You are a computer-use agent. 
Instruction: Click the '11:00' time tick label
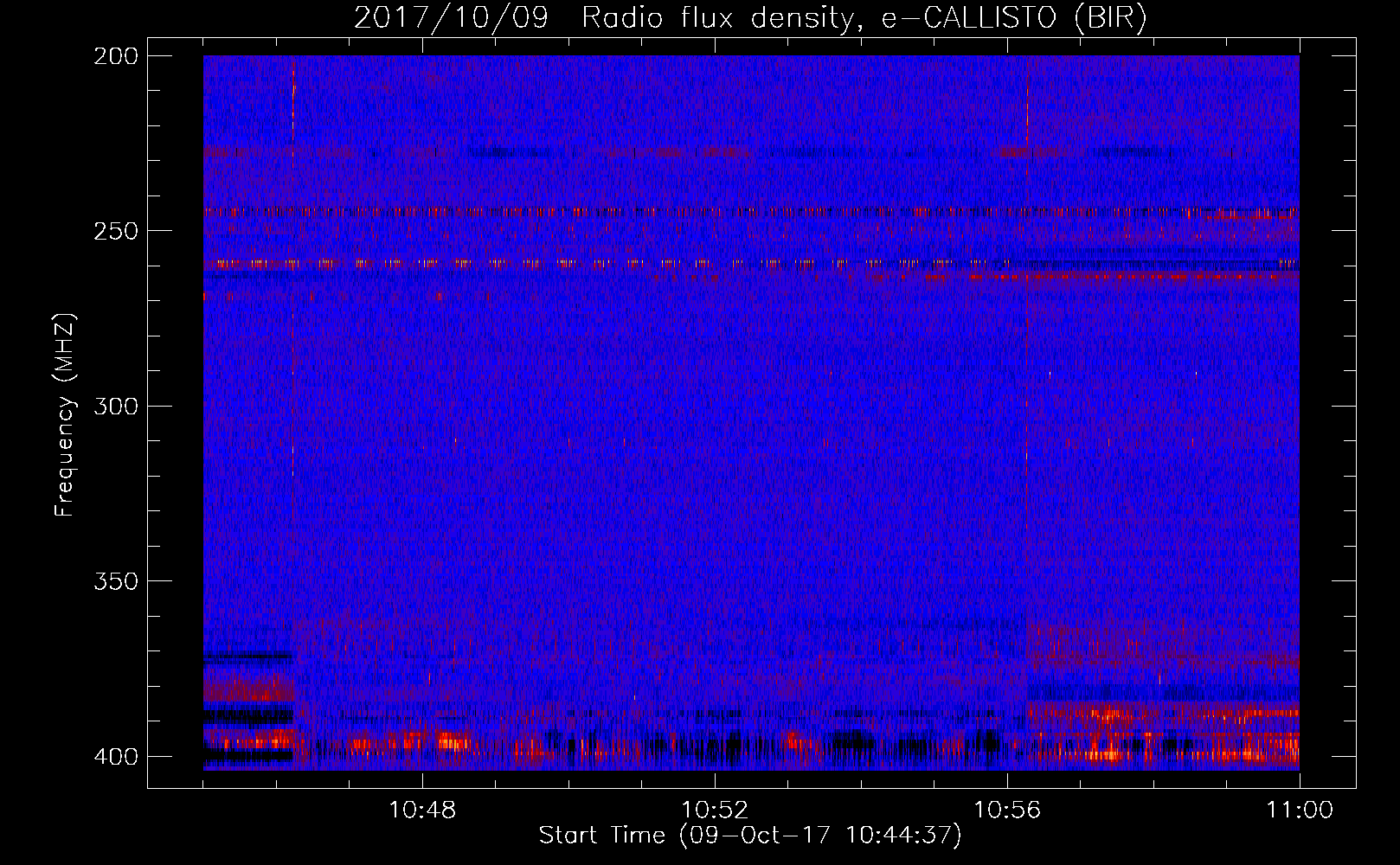coord(1300,811)
